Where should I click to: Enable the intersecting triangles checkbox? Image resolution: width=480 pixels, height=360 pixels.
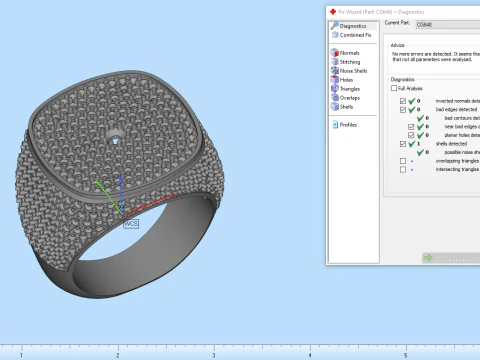click(x=403, y=170)
